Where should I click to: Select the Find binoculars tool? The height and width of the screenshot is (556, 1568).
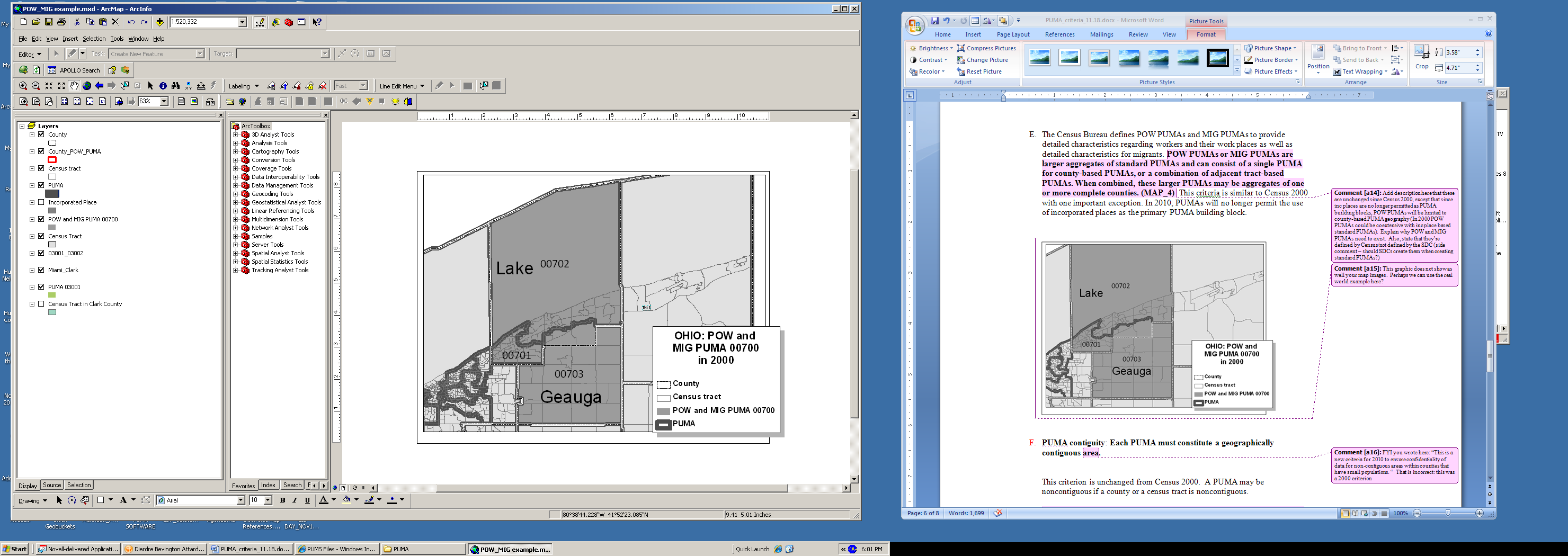(175, 86)
